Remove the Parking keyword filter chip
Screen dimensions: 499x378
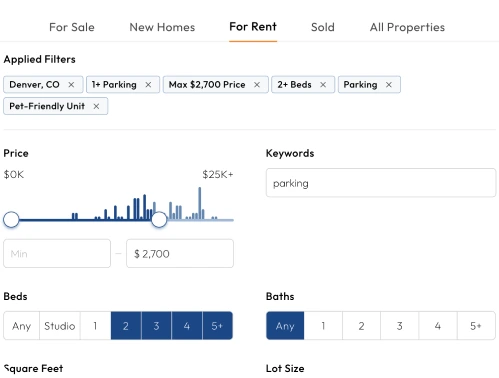tap(389, 85)
